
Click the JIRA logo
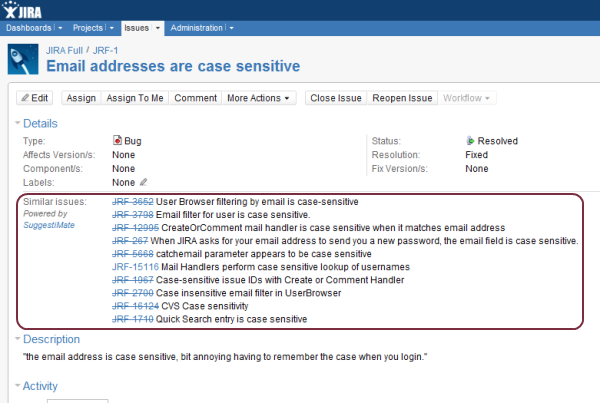32,10
